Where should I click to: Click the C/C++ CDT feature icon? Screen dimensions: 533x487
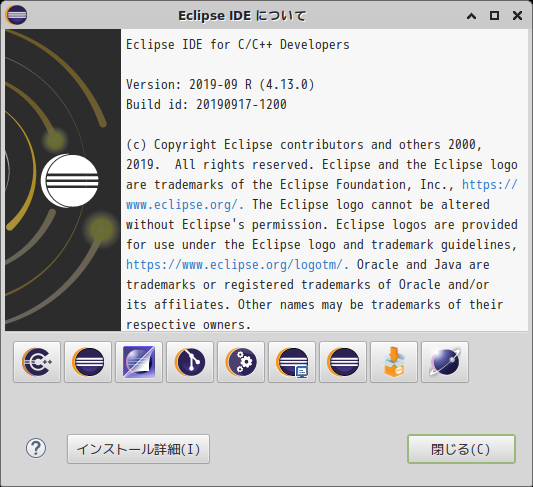37,362
